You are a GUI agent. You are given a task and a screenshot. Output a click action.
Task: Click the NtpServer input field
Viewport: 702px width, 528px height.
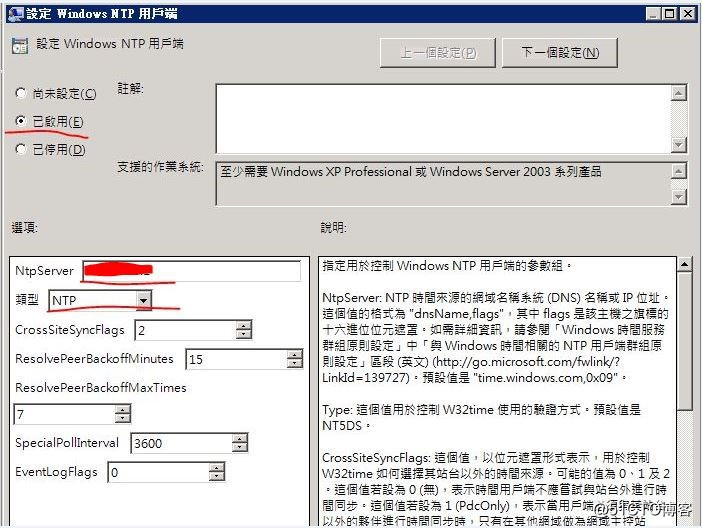[x=191, y=271]
